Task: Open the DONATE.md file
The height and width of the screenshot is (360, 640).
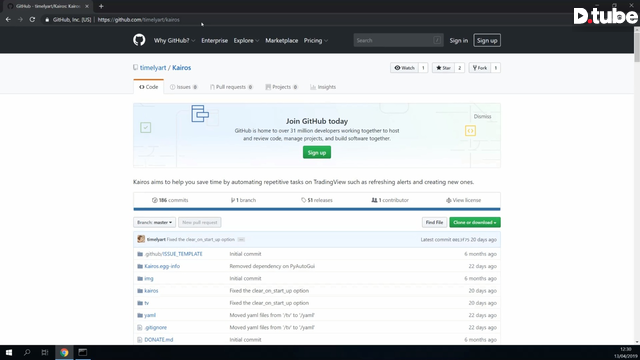Action: 159,340
